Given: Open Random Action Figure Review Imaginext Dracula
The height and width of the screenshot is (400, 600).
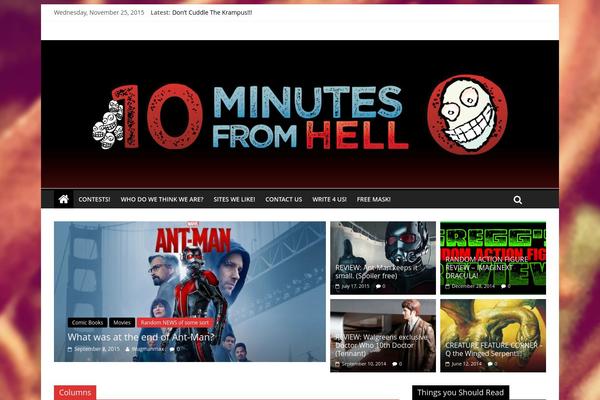Looking at the screenshot, I should coord(487,268).
